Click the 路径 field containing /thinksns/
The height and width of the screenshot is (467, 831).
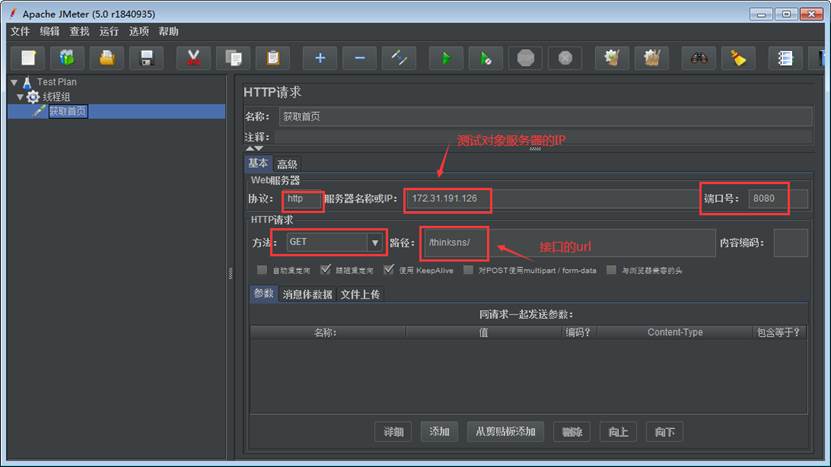pos(570,243)
